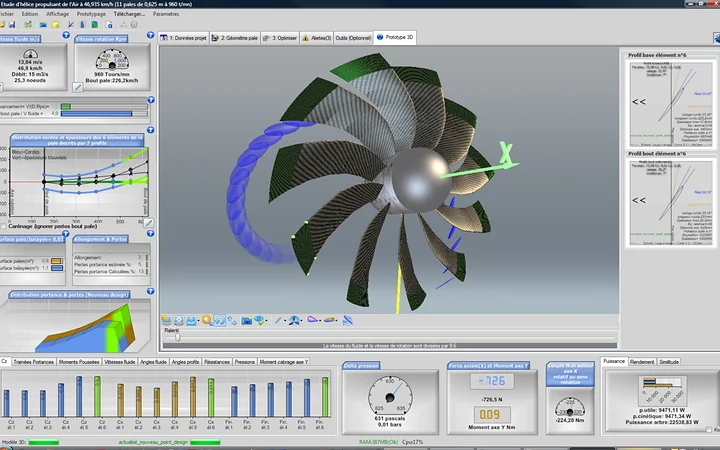Click help arrow beside Vitesse fluide panel
The height and width of the screenshot is (450, 720).
pyautogui.click(x=66, y=35)
